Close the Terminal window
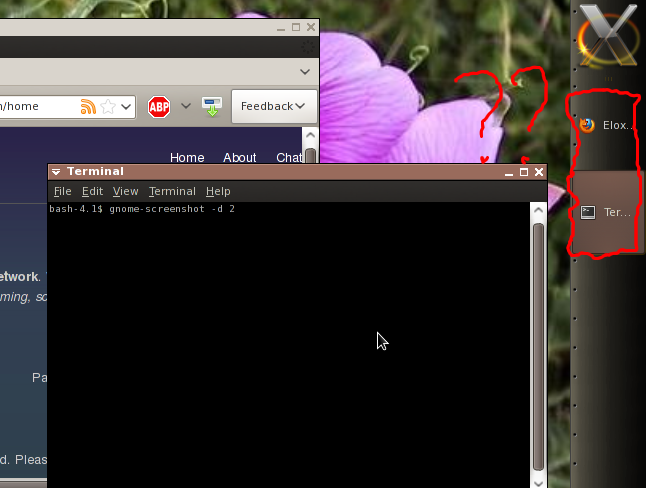Image resolution: width=646 pixels, height=488 pixels. (539, 172)
